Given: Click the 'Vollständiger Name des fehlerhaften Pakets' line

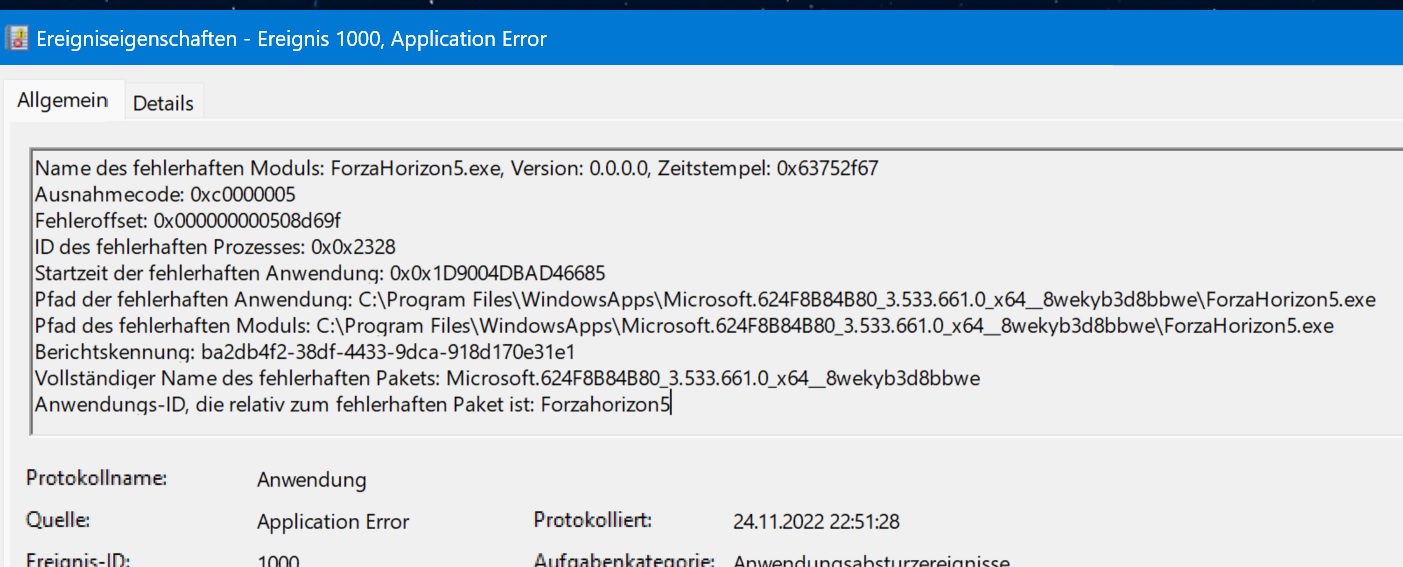Looking at the screenshot, I should [x=507, y=378].
